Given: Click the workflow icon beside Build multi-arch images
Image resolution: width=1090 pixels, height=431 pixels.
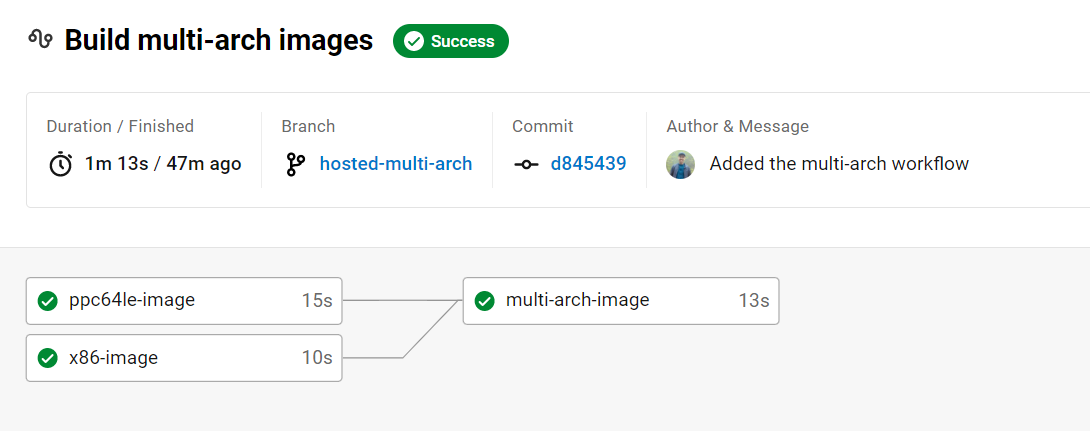Looking at the screenshot, I should [x=40, y=40].
